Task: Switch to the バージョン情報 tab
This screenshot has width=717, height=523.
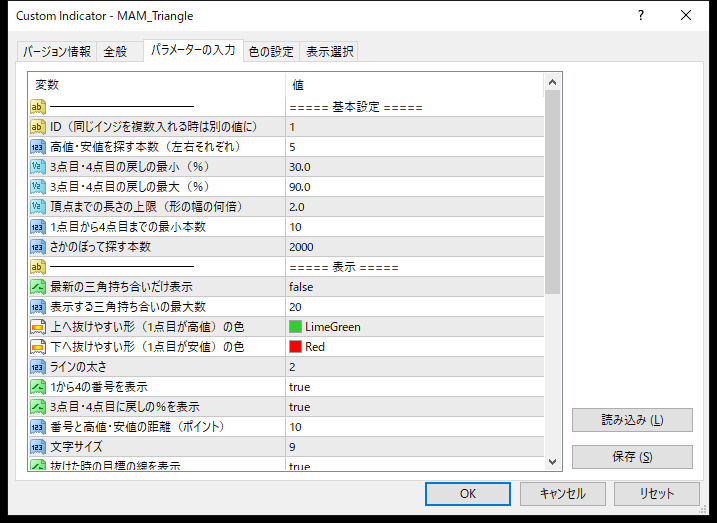Action: [x=57, y=51]
